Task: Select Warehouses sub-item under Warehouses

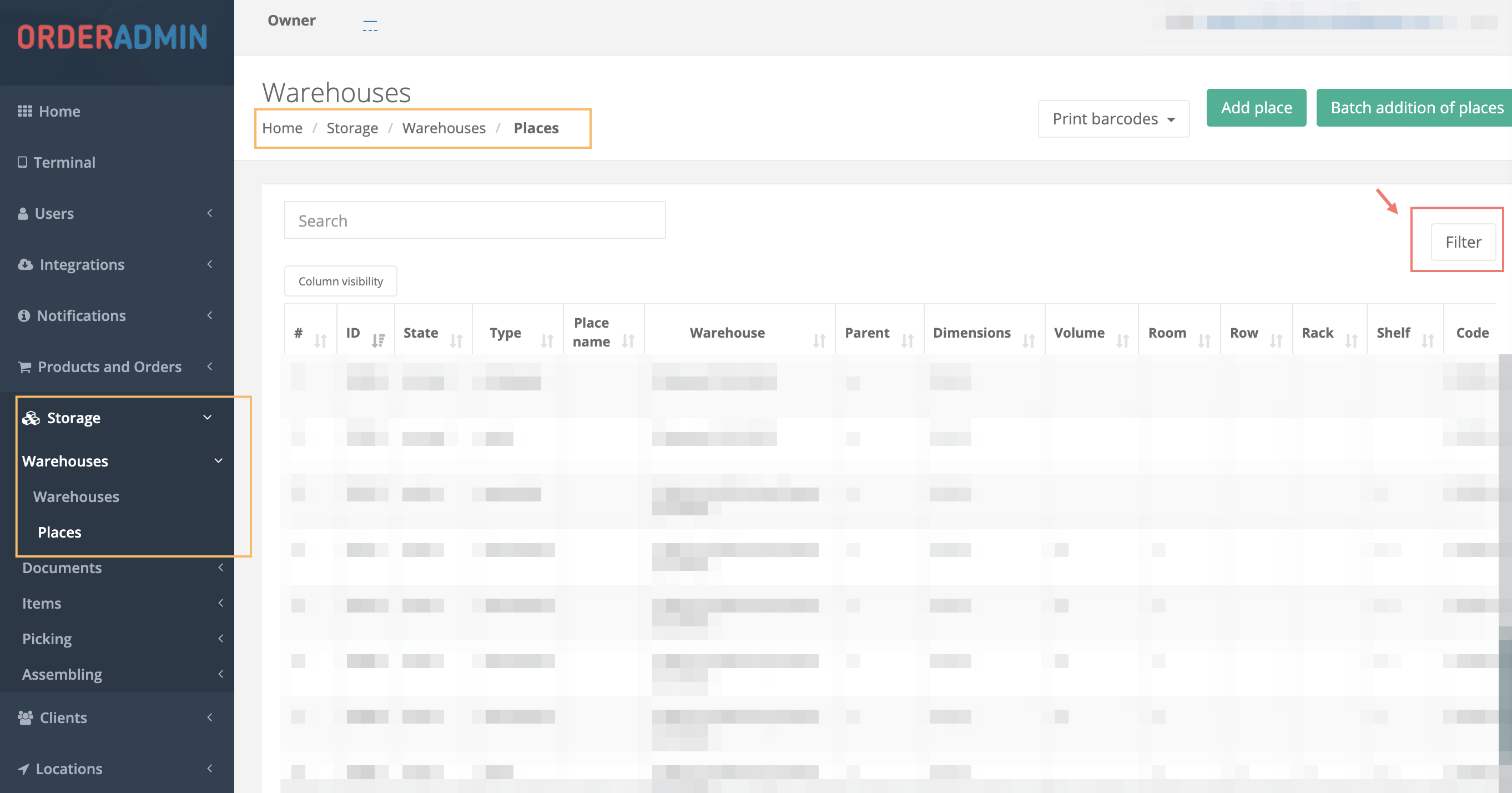Action: pyautogui.click(x=75, y=496)
